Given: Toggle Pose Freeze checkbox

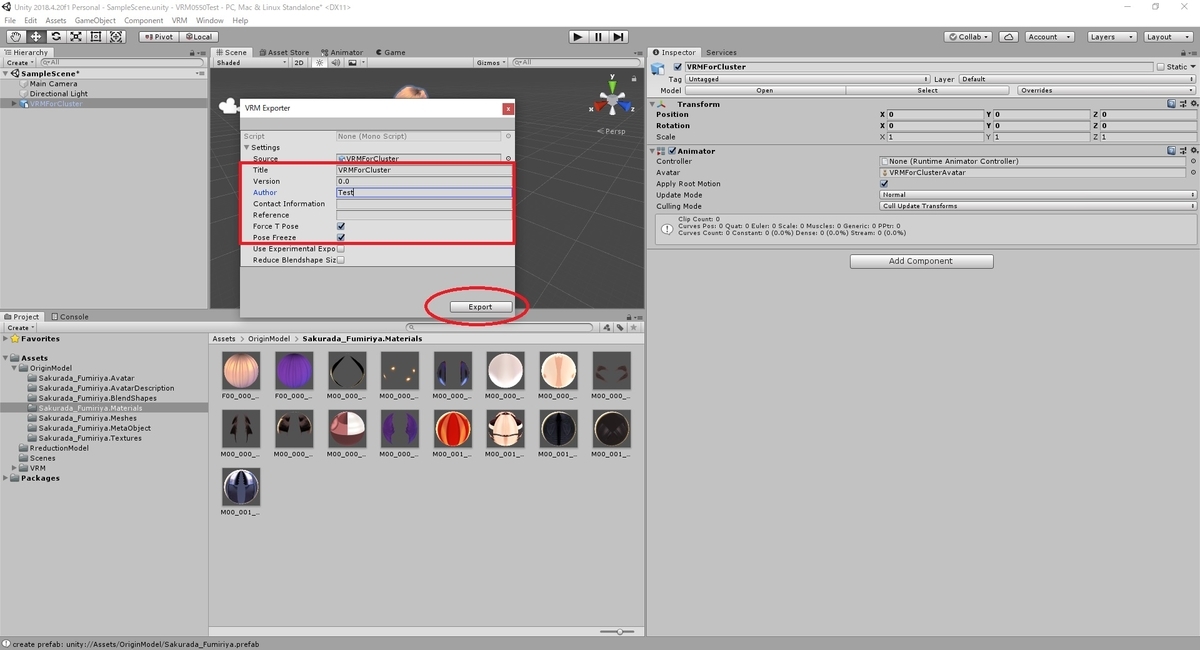Looking at the screenshot, I should coord(341,237).
